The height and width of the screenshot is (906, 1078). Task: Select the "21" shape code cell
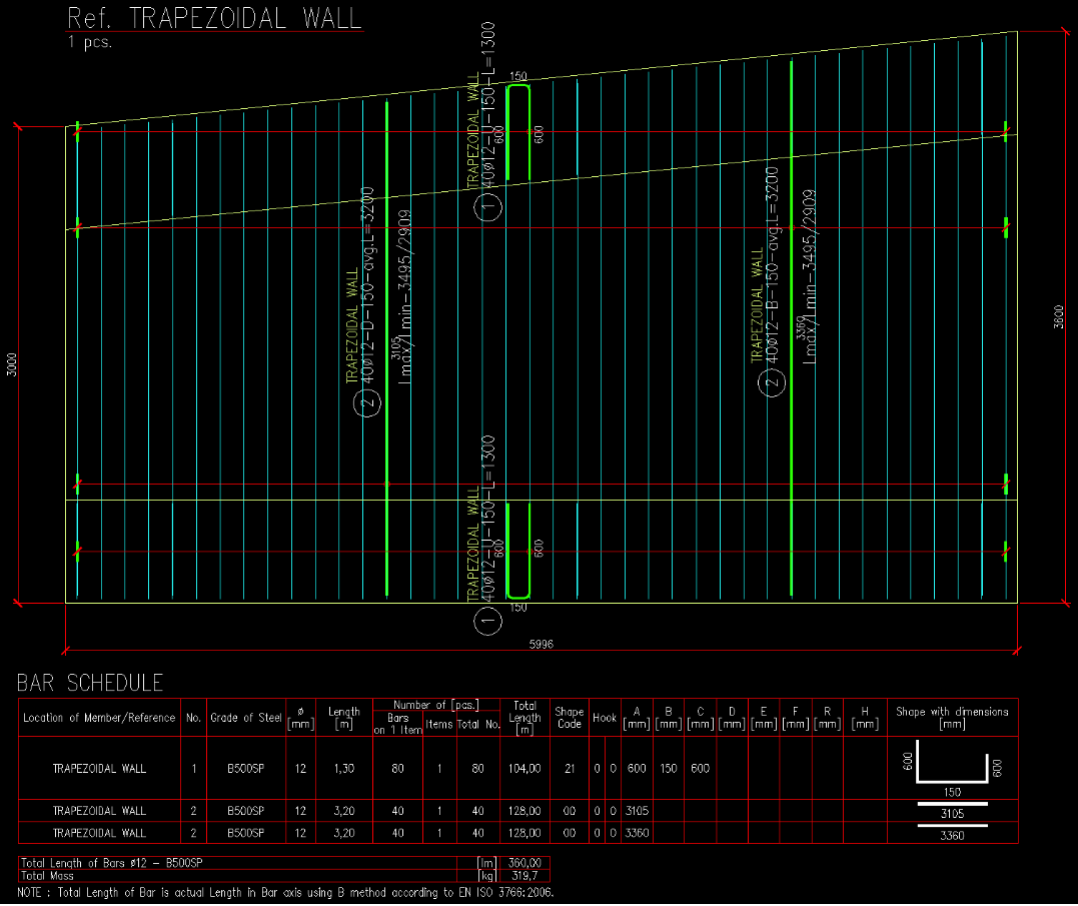pyautogui.click(x=569, y=769)
